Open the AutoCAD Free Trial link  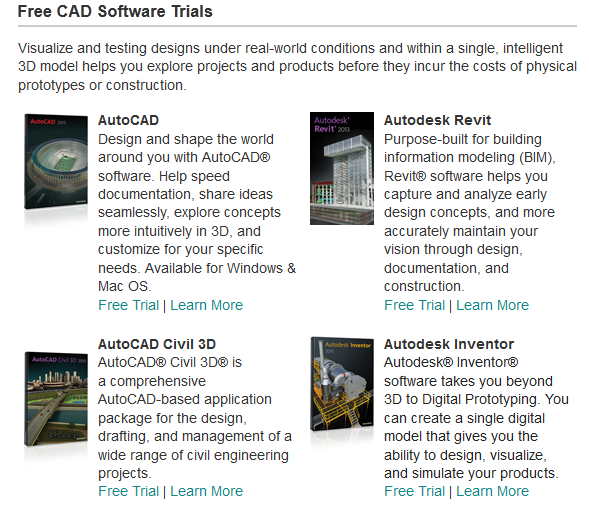128,305
